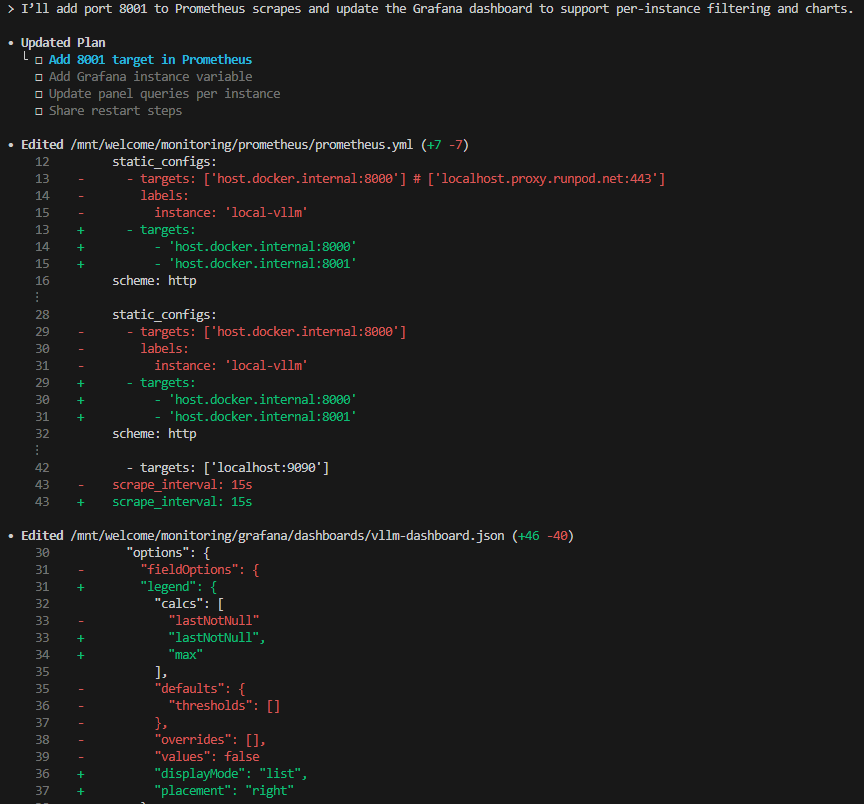Click removed 'scrape_interval: 15s' line
This screenshot has width=864, height=804.
pyautogui.click(x=182, y=484)
